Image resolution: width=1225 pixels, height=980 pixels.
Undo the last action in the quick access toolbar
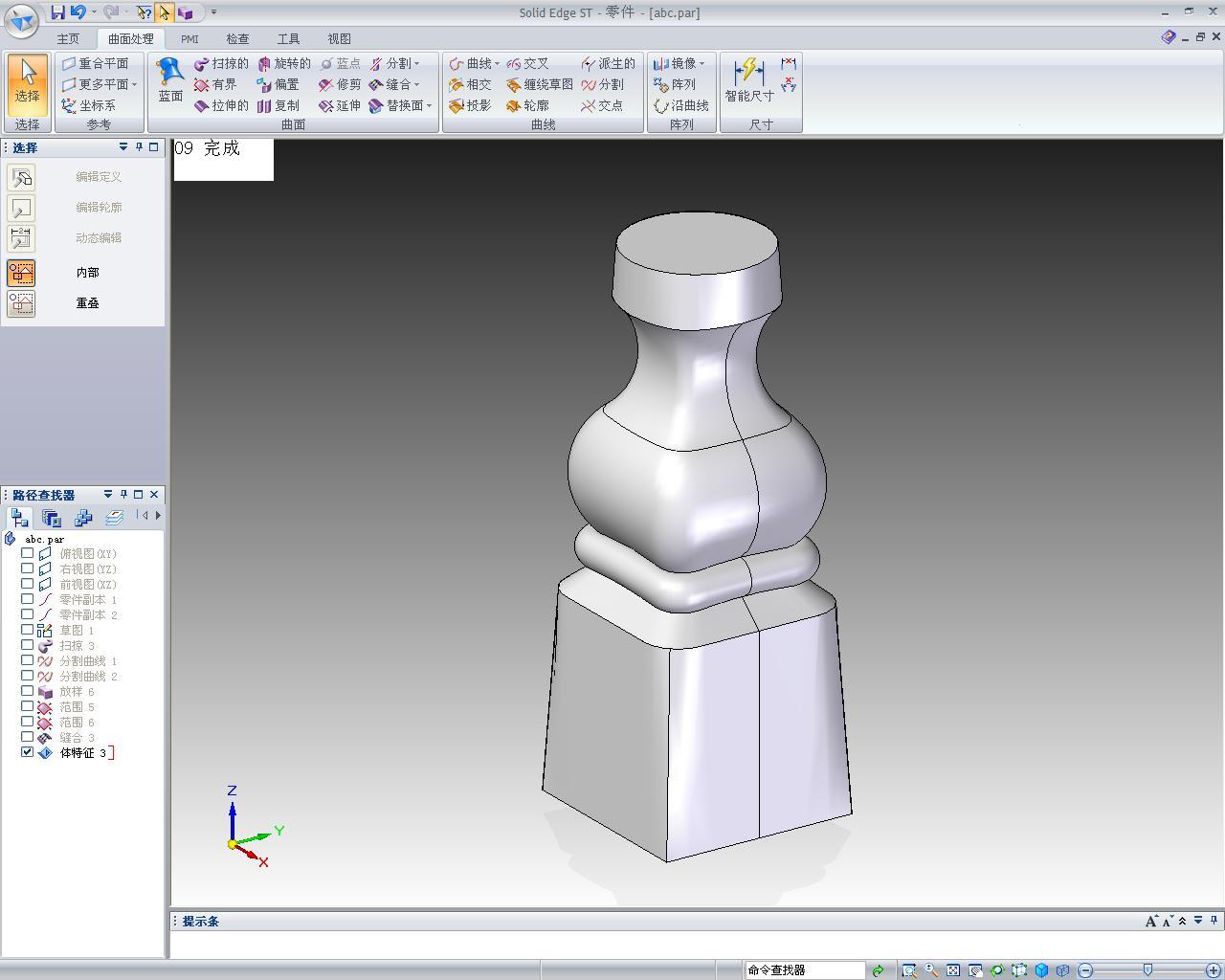[78, 12]
